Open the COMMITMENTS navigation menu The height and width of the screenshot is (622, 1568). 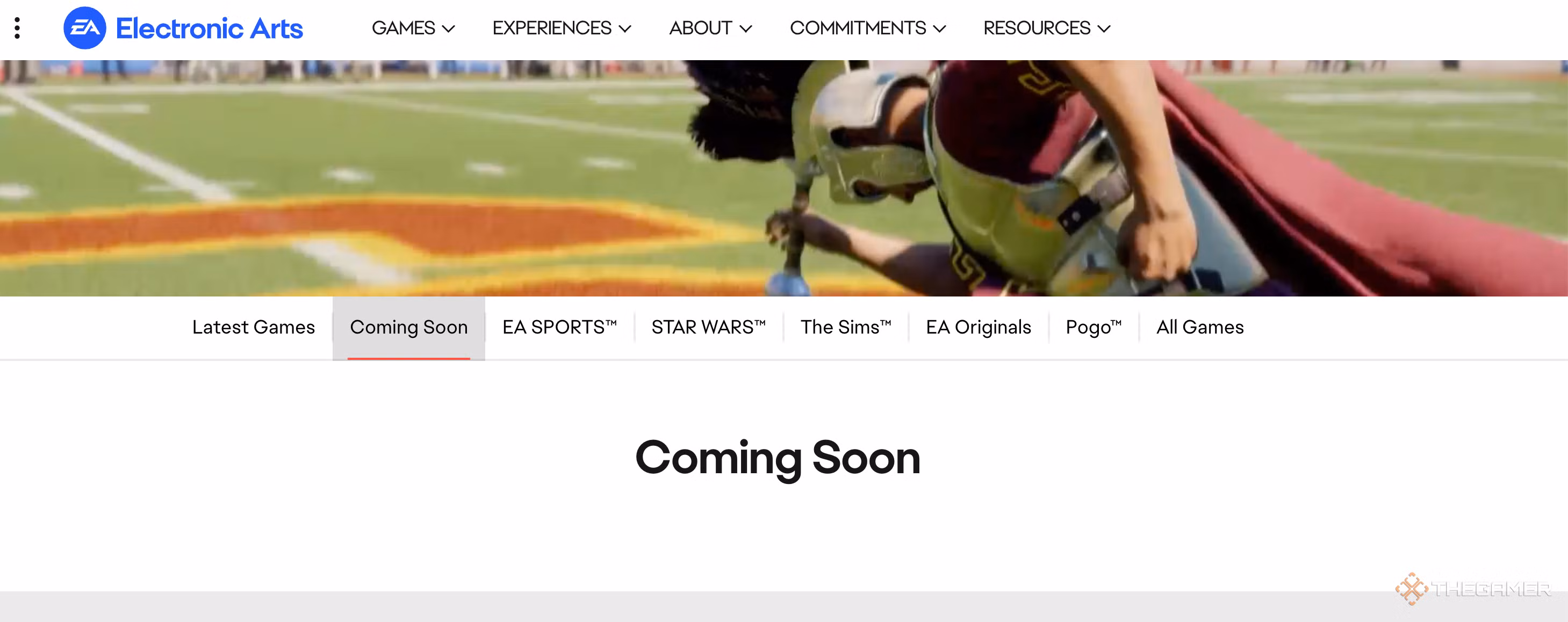(868, 28)
